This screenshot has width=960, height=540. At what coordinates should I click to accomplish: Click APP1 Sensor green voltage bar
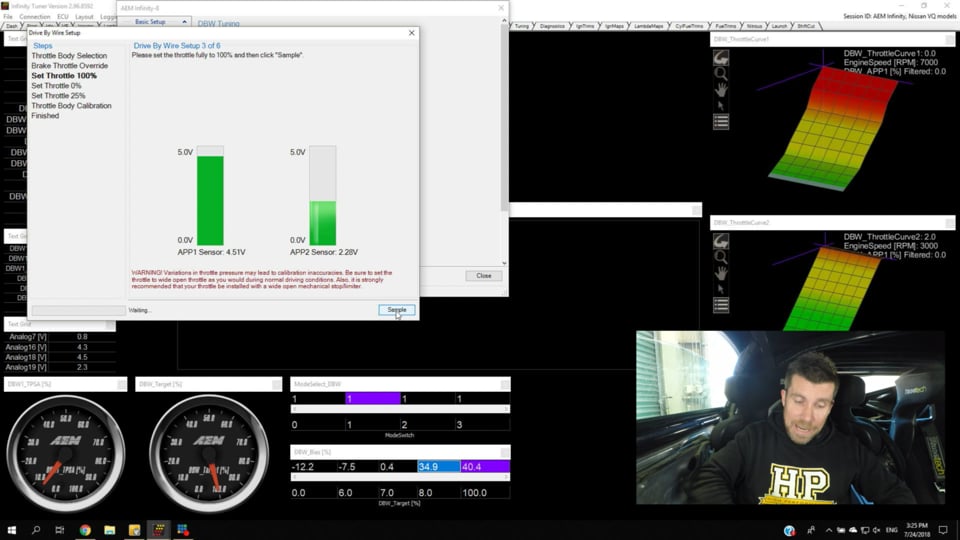(210, 201)
